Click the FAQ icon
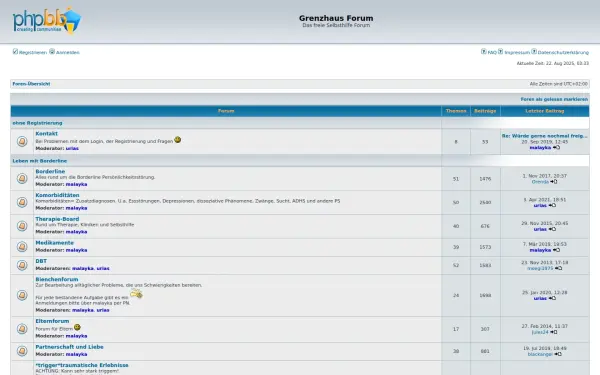The width and height of the screenshot is (600, 375). tap(484, 51)
